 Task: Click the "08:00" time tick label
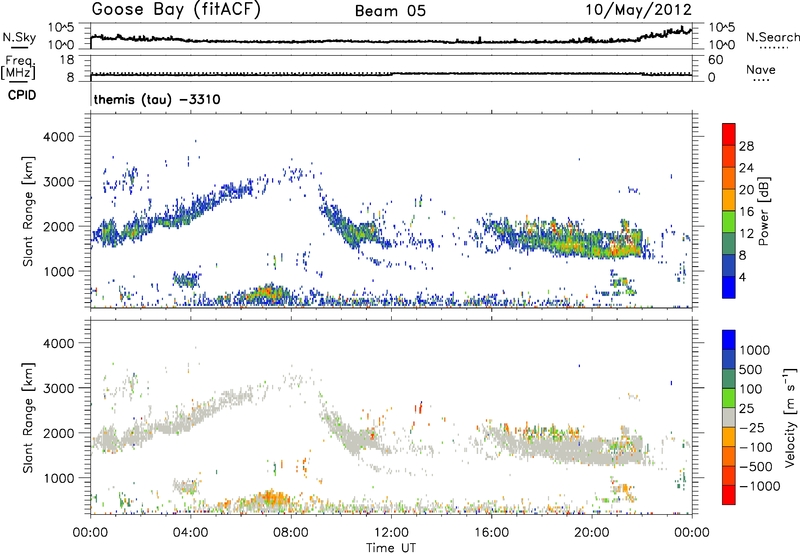coord(291,533)
